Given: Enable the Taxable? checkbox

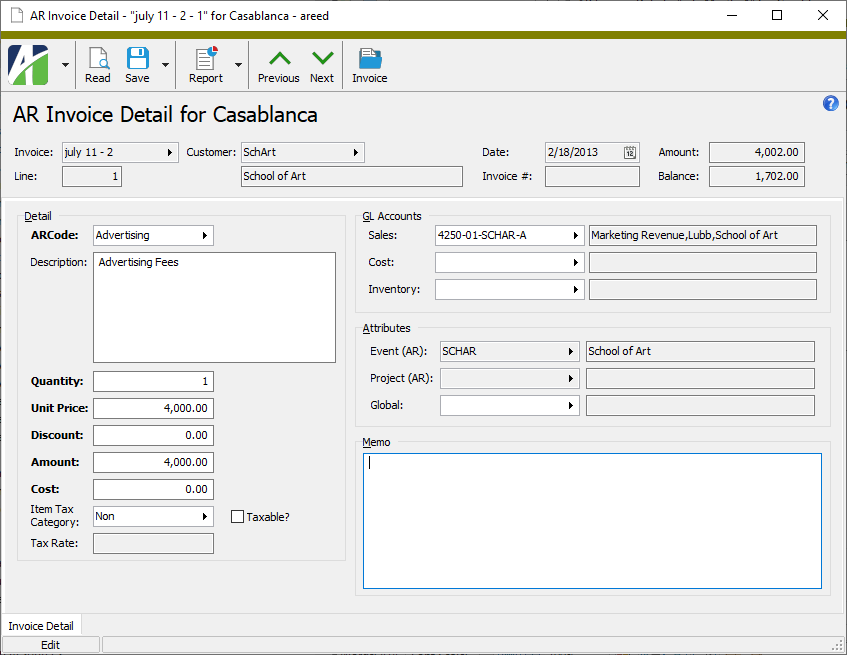Looking at the screenshot, I should point(237,516).
